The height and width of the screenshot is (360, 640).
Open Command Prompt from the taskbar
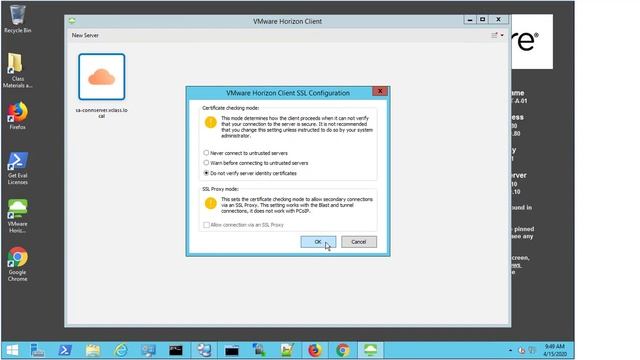pos(176,350)
